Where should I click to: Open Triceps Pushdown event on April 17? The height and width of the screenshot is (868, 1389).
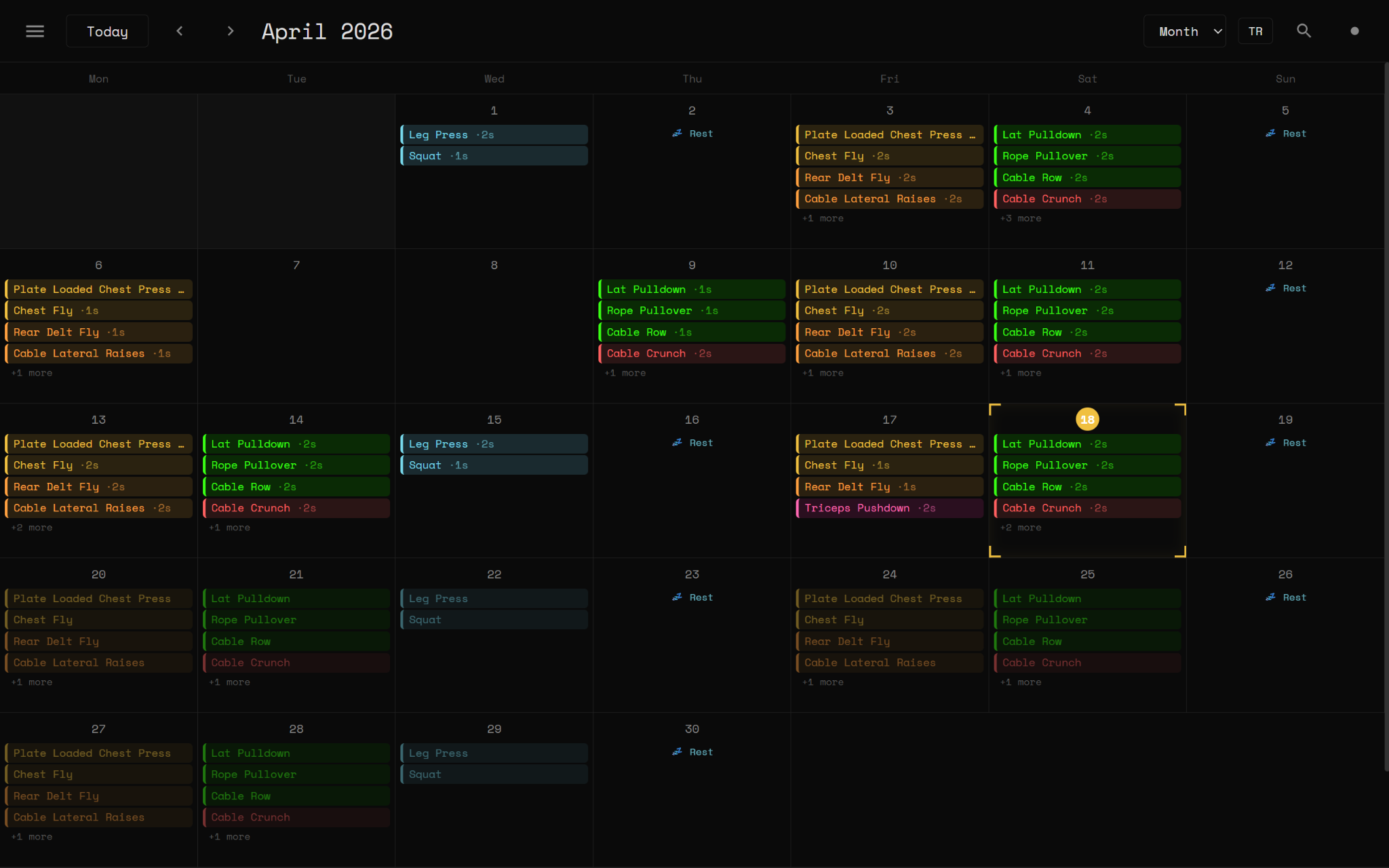pos(889,508)
